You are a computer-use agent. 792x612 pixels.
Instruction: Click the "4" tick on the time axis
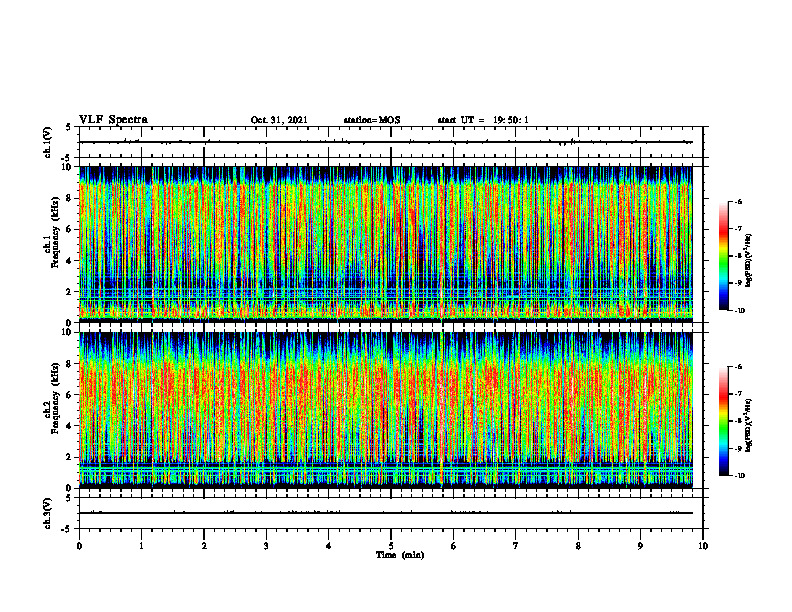point(329,546)
